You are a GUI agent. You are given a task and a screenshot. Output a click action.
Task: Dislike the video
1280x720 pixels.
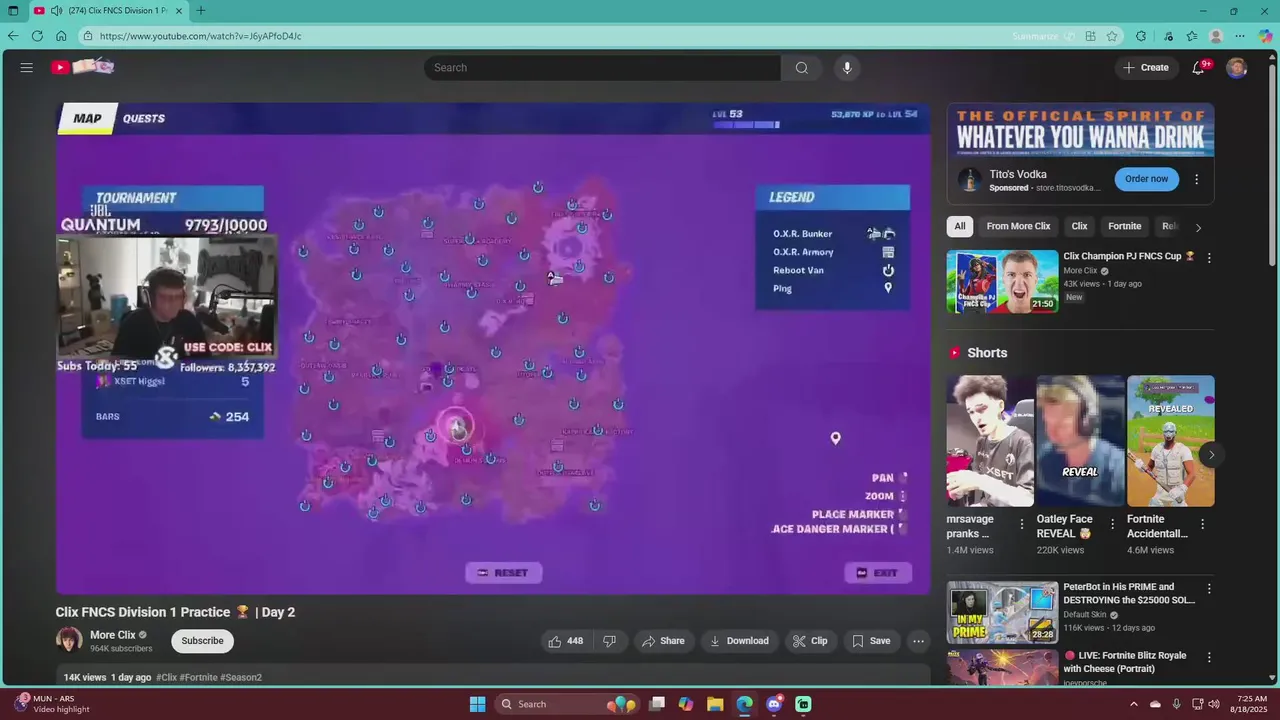tap(609, 641)
